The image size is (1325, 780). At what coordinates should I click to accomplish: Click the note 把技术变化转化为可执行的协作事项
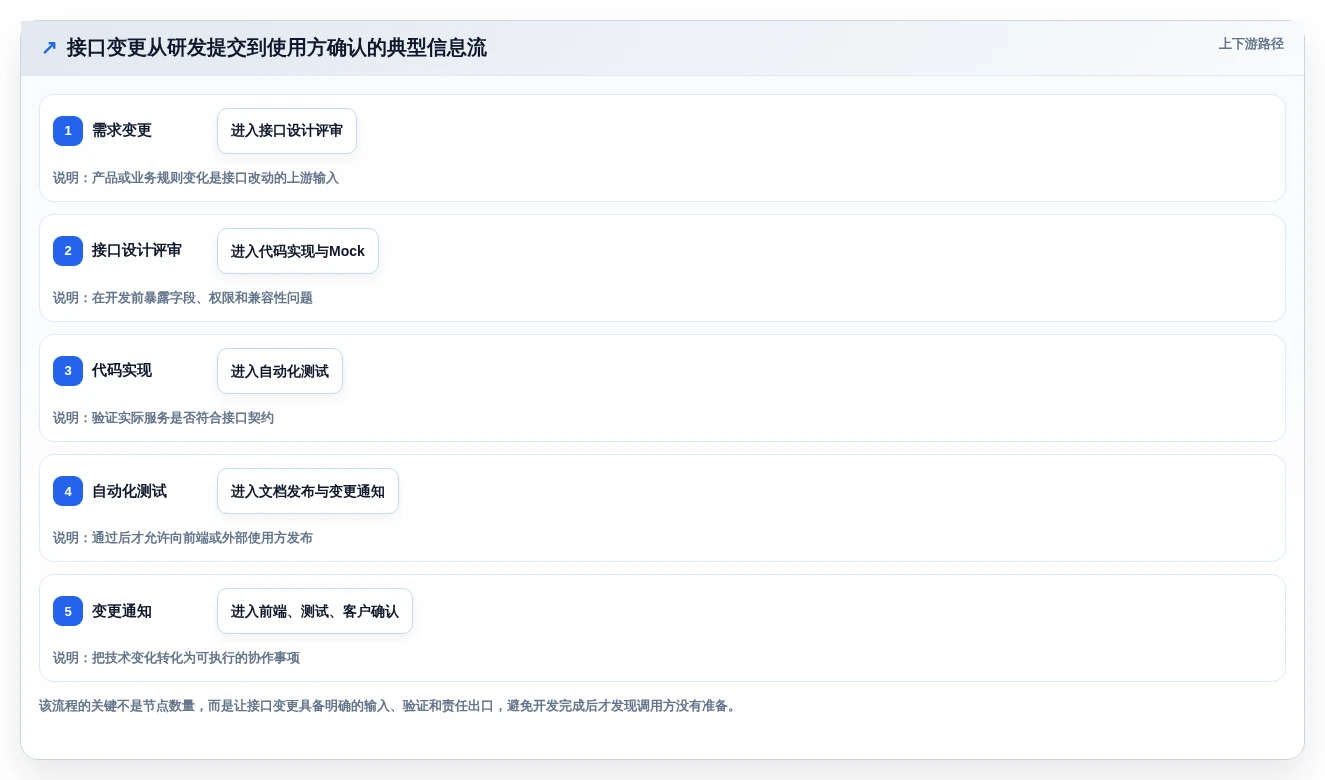(176, 658)
